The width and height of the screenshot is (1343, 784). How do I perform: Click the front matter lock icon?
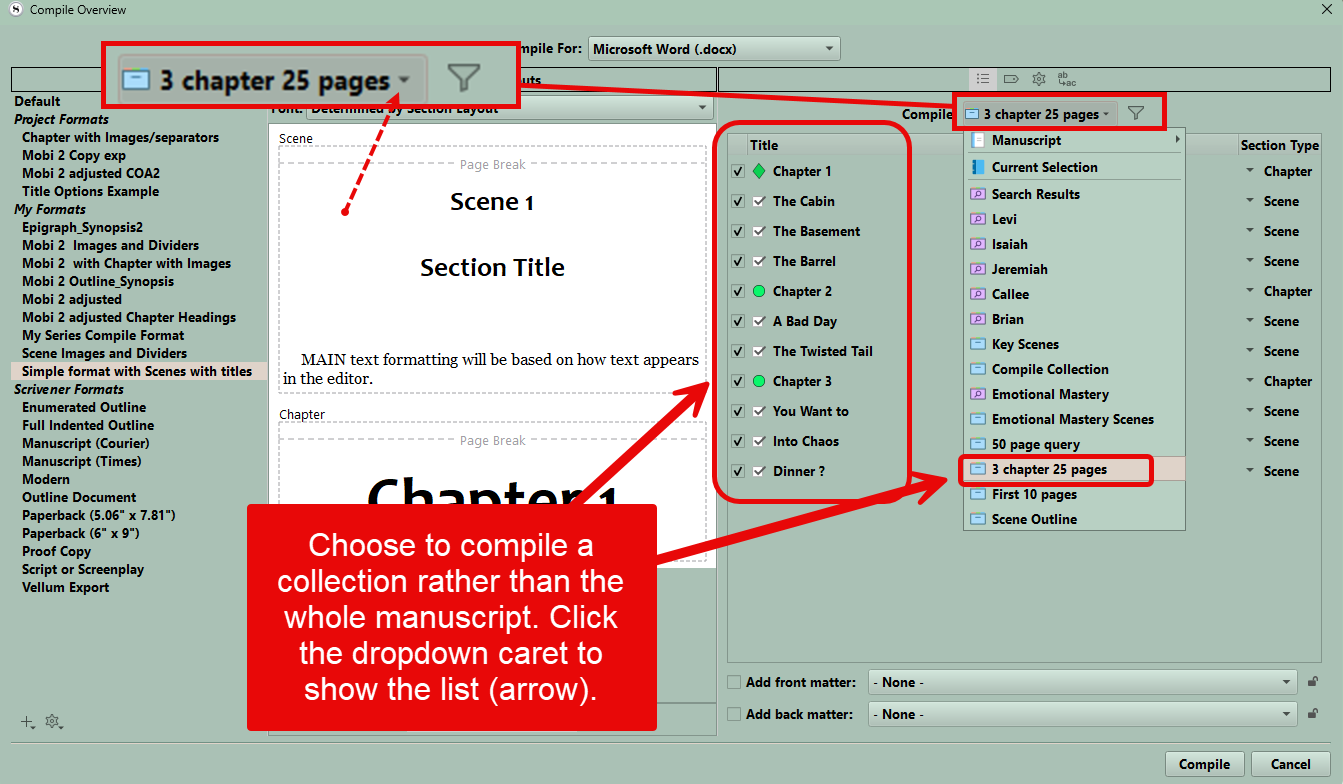[x=1313, y=682]
